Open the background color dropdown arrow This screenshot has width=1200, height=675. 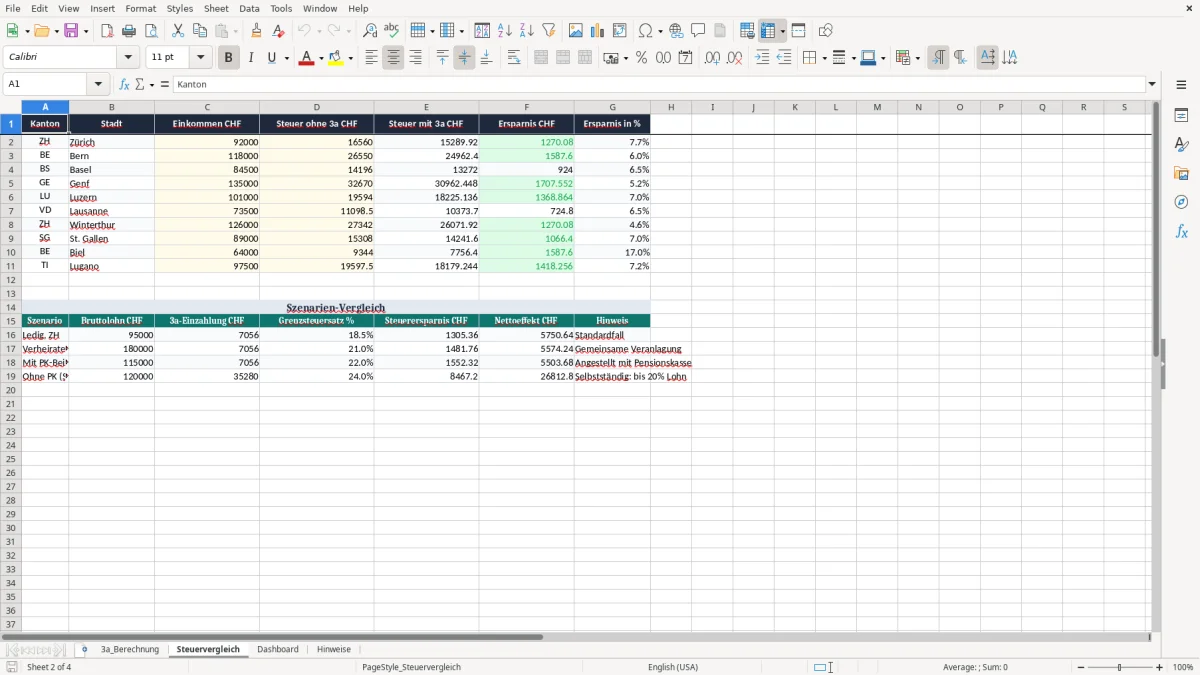pyautogui.click(x=351, y=58)
